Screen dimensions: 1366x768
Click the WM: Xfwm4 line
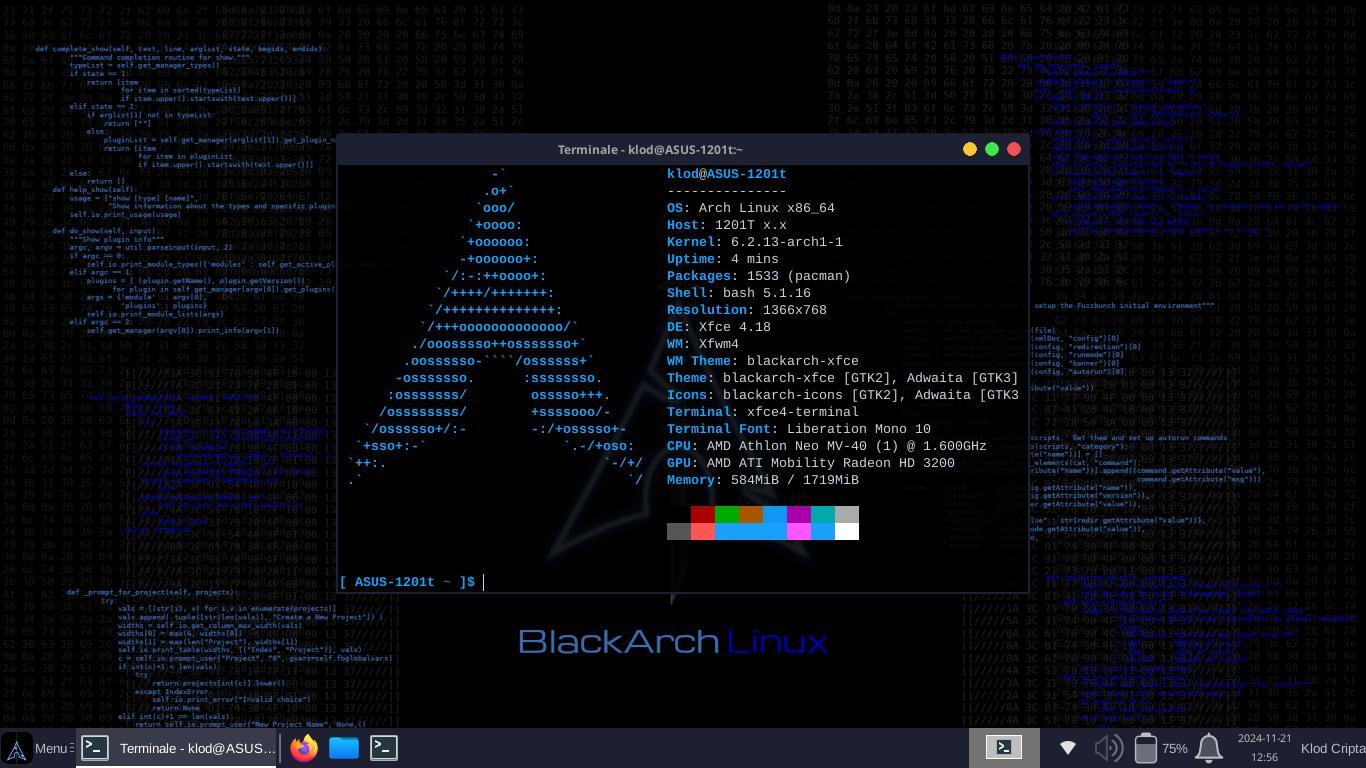click(x=703, y=344)
